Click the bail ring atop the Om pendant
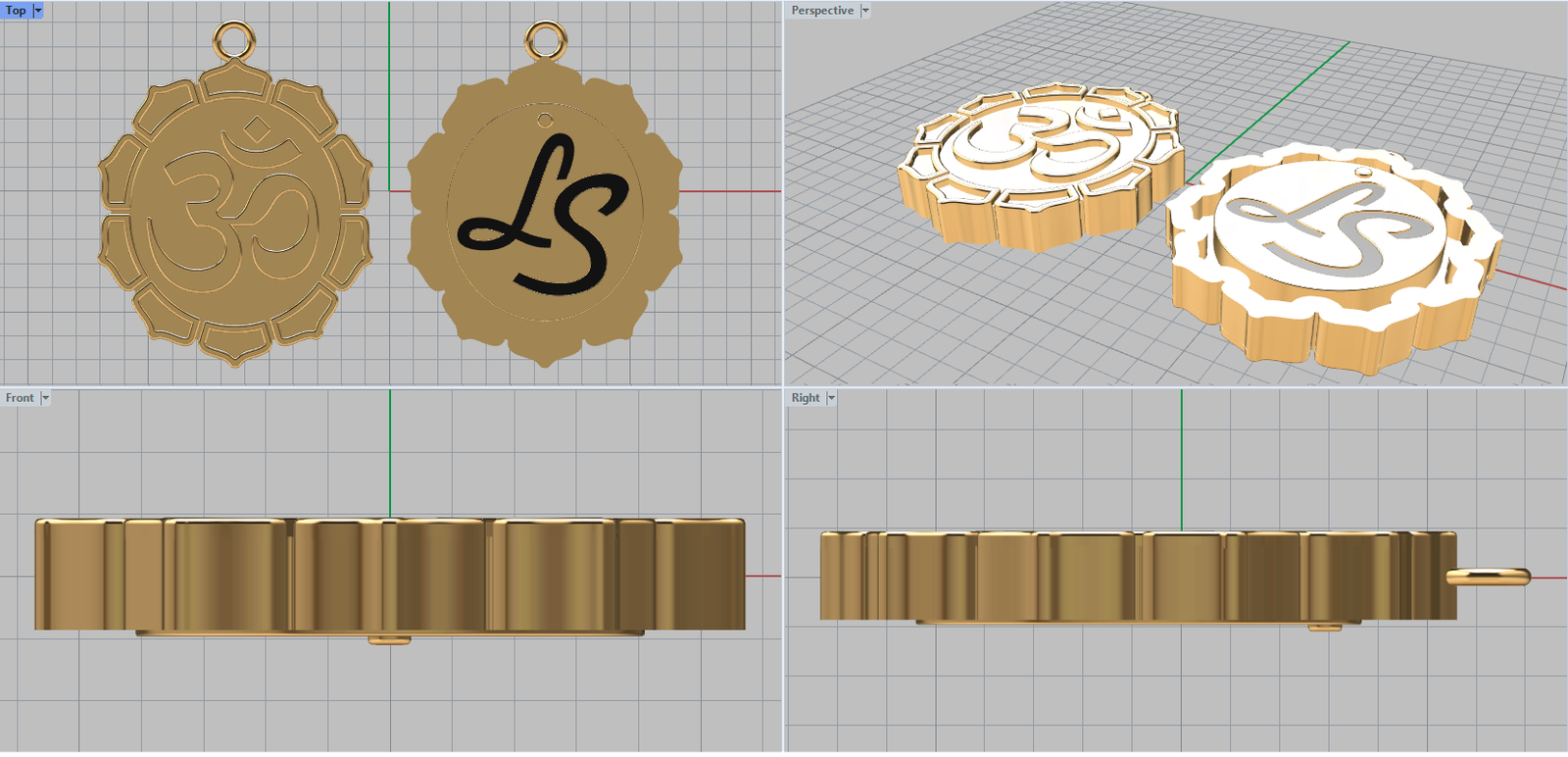Viewport: 1568px width, 757px height. pyautogui.click(x=233, y=40)
